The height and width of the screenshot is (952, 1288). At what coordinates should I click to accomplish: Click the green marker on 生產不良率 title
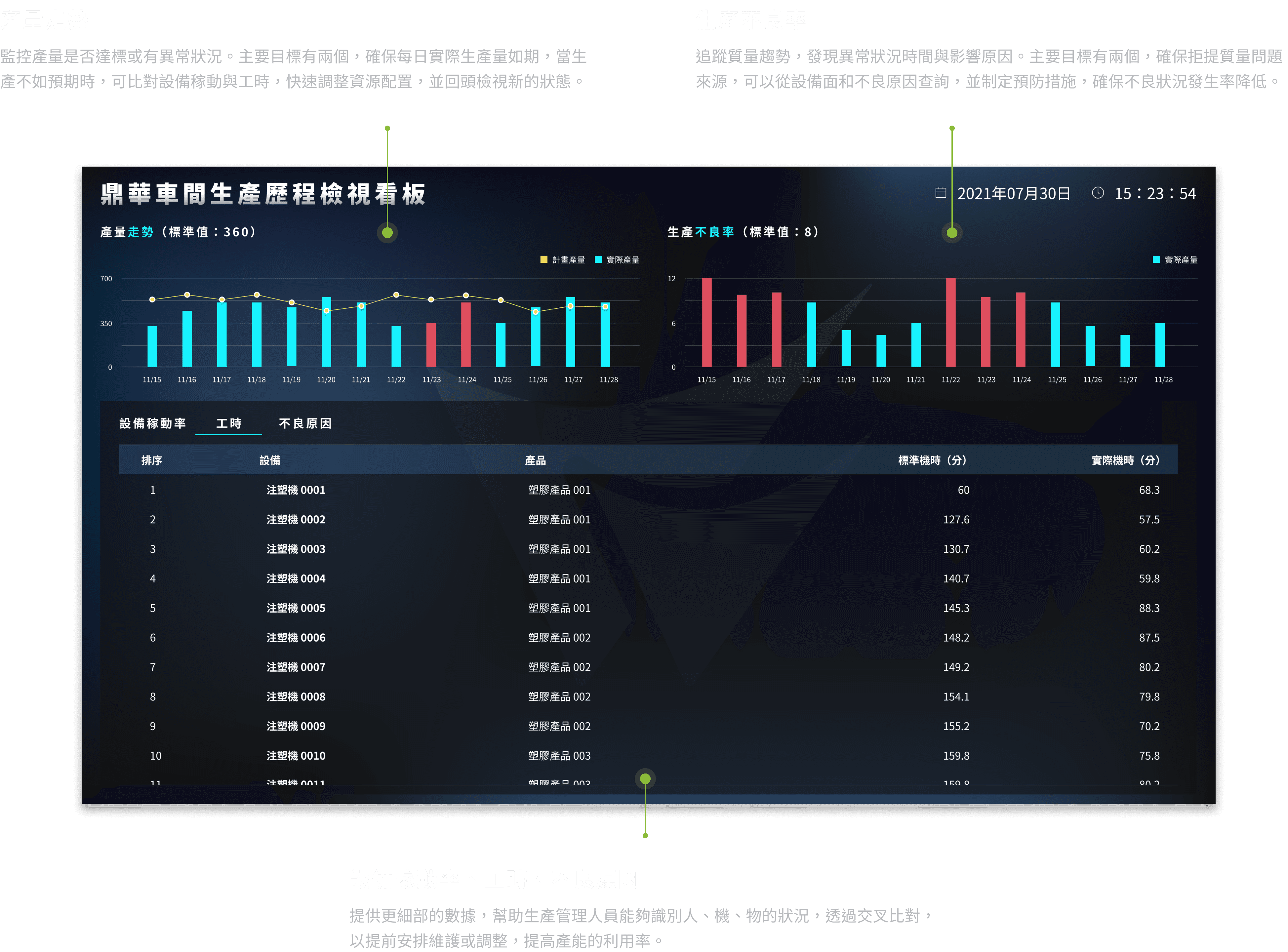pyautogui.click(x=951, y=233)
